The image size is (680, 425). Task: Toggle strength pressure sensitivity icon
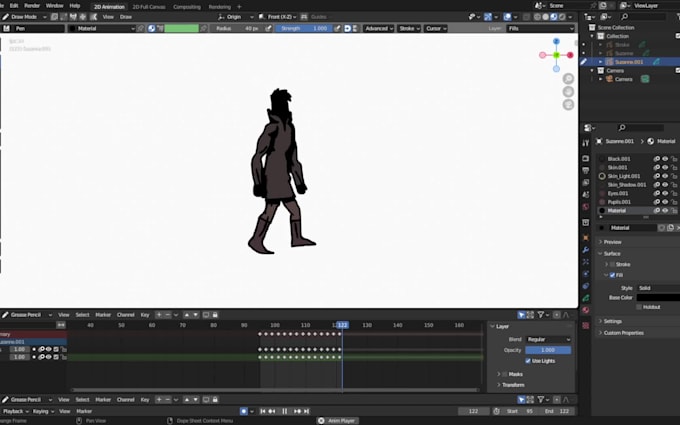(x=337, y=28)
